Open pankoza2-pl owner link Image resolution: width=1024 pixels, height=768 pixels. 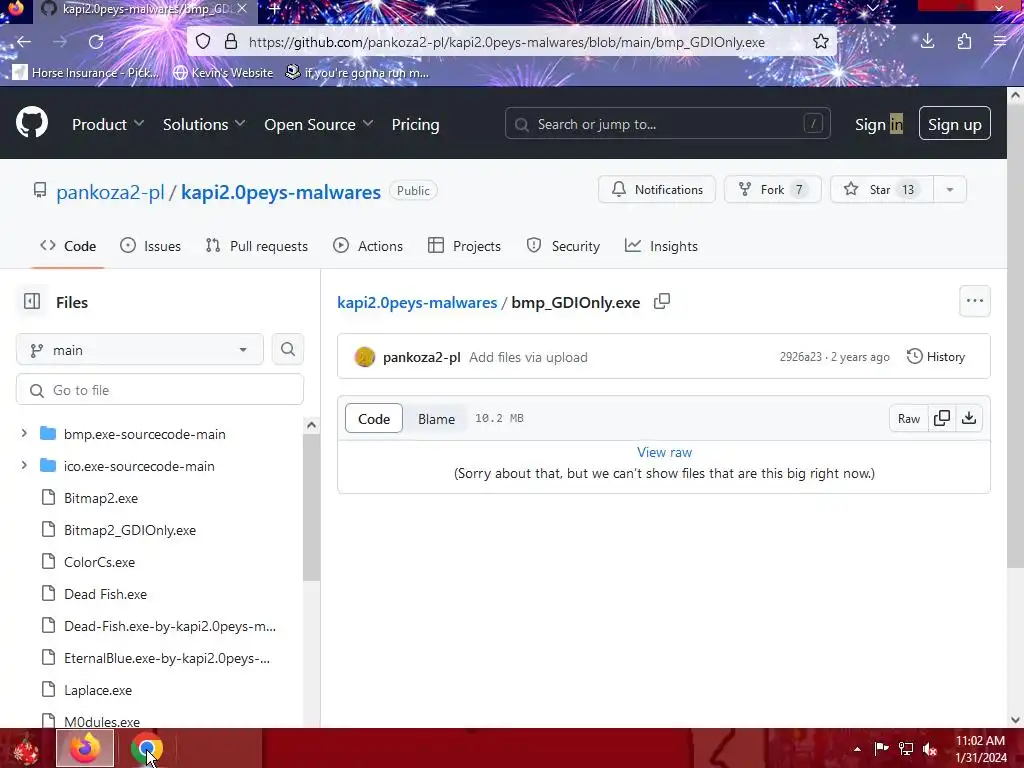tap(110, 192)
